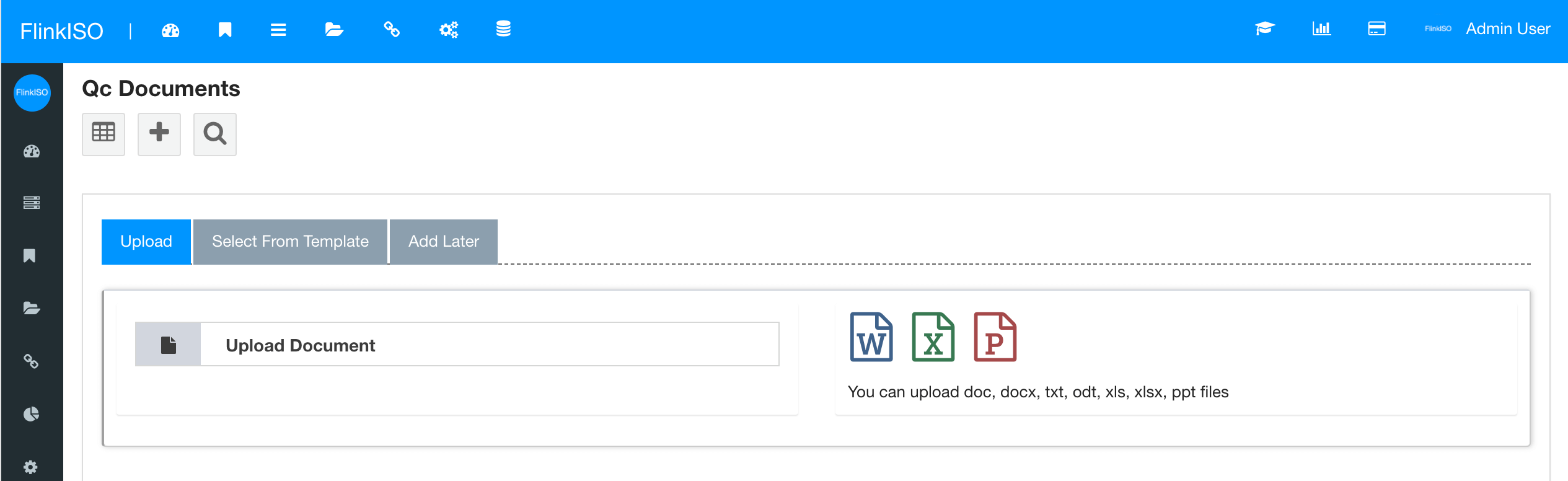Open the sidebar pie chart icon

[31, 414]
